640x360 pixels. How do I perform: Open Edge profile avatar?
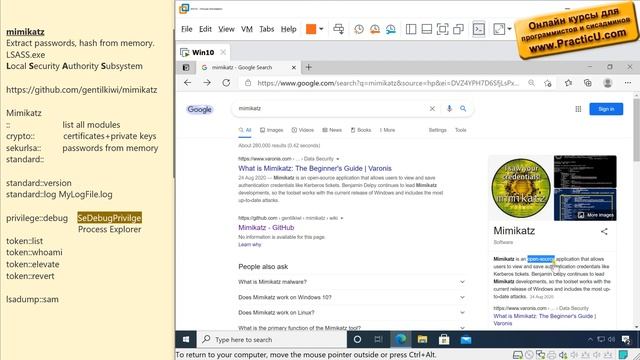(608, 83)
